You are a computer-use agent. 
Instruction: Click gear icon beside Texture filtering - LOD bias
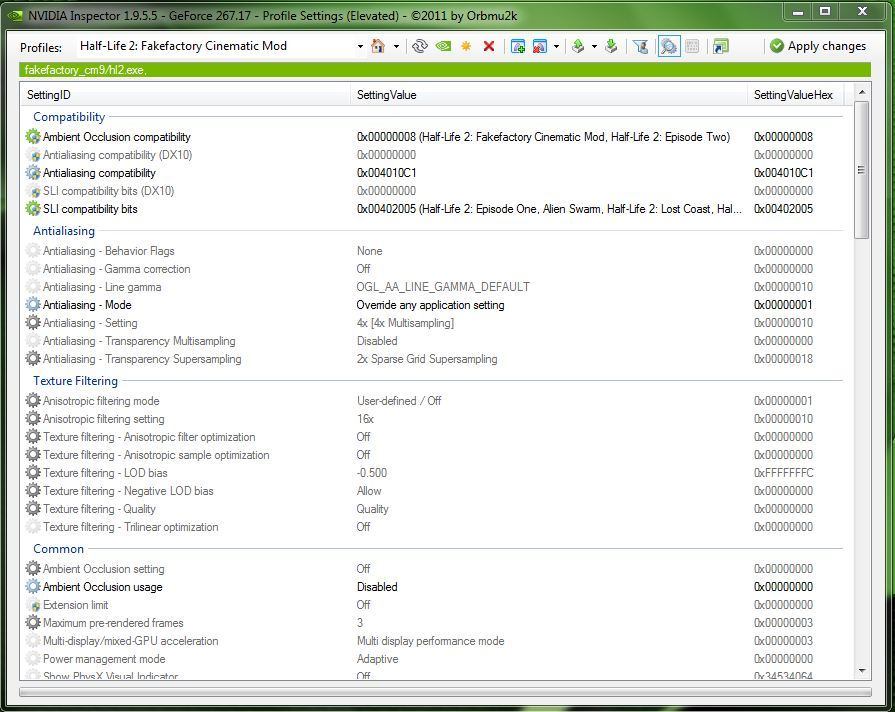(33, 472)
